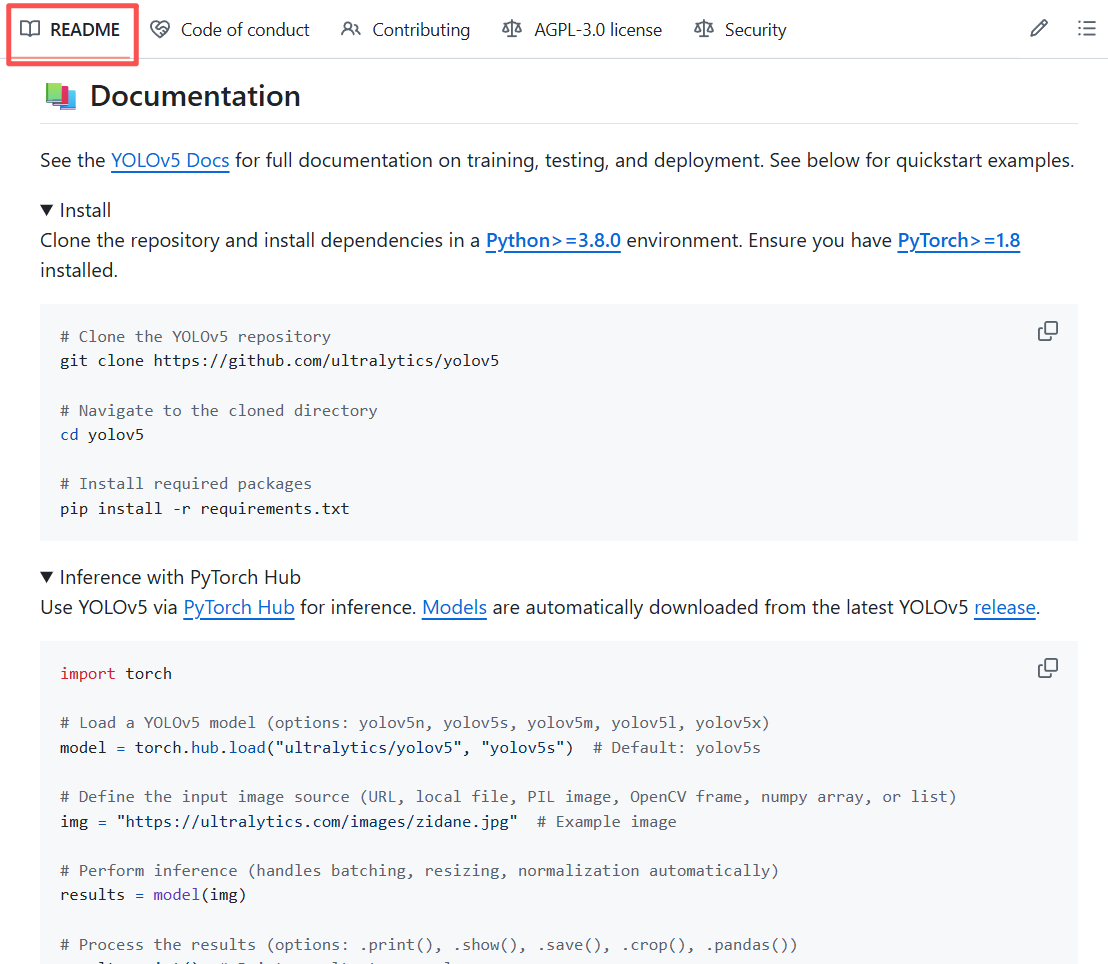
Task: Click the book icon on README tab
Action: click(x=30, y=29)
